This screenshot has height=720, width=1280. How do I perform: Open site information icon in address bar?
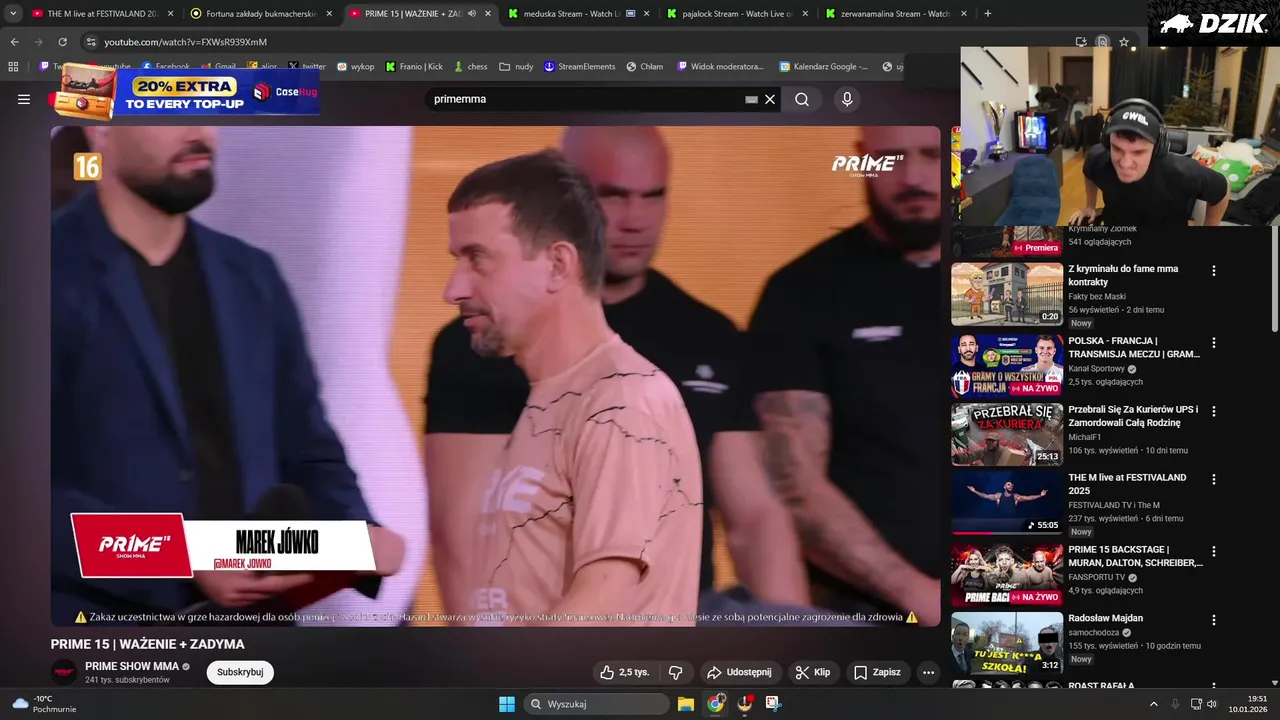click(x=91, y=42)
